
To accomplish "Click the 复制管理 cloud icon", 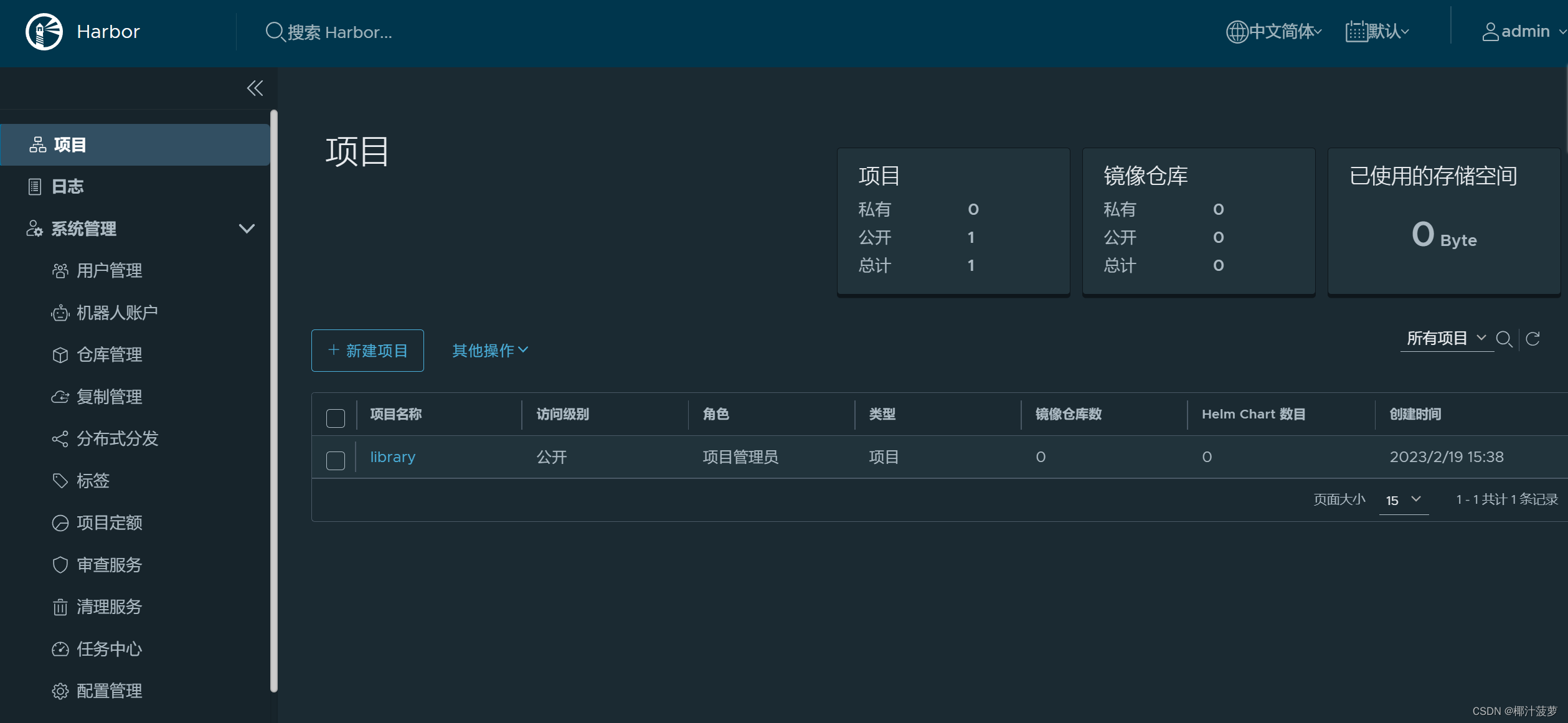I will pyautogui.click(x=60, y=397).
